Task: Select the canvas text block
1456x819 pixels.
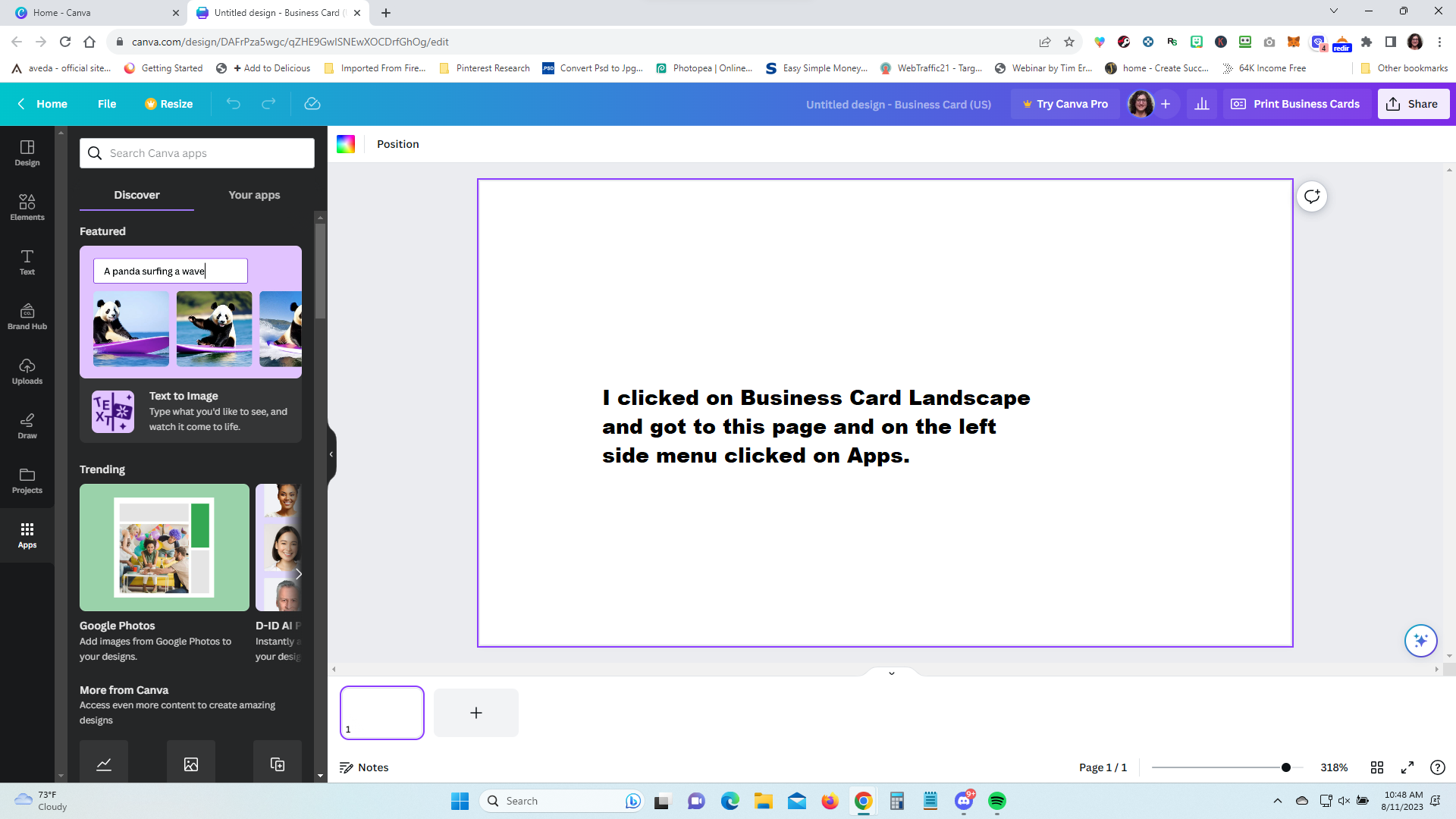Action: coord(816,426)
